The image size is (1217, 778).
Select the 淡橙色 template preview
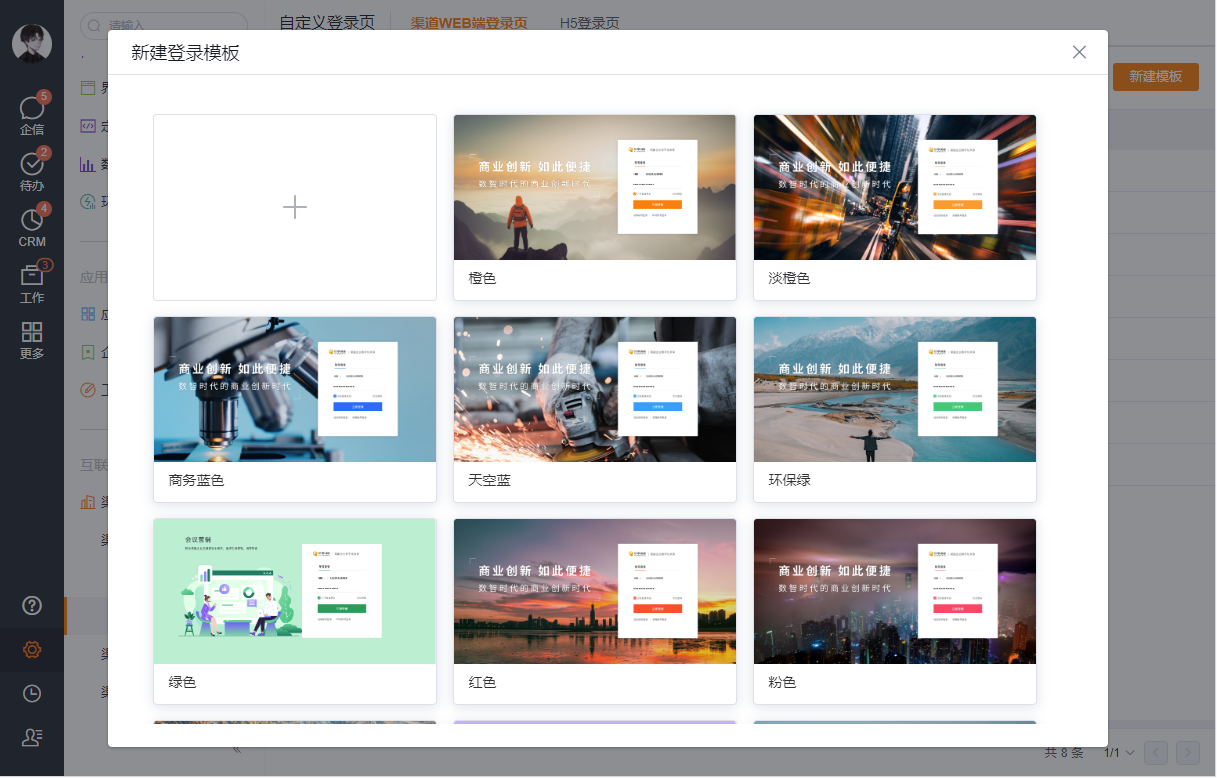click(x=895, y=187)
